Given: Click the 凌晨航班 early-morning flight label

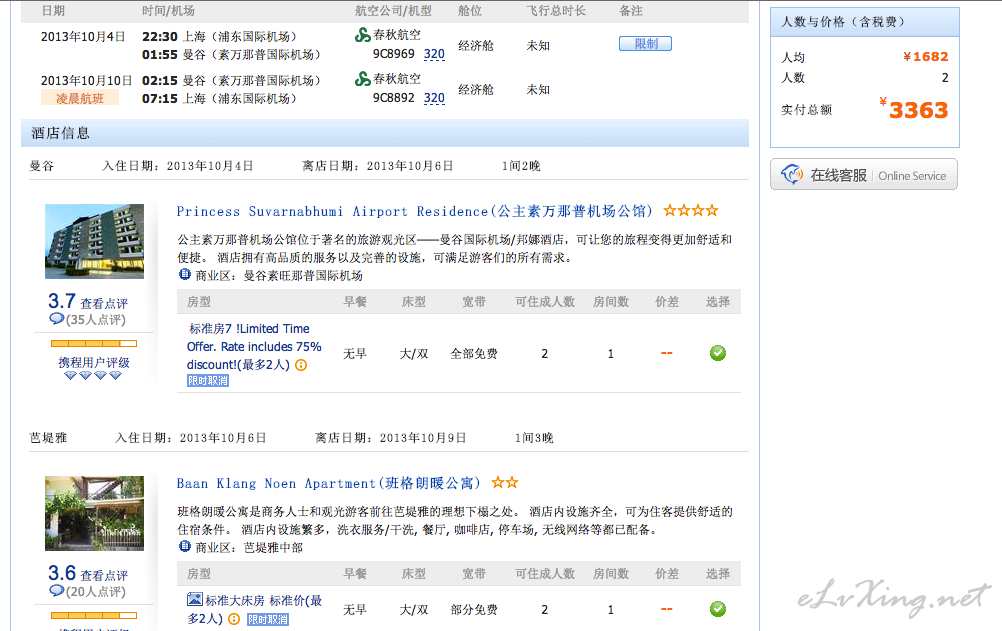Looking at the screenshot, I should click(x=80, y=98).
